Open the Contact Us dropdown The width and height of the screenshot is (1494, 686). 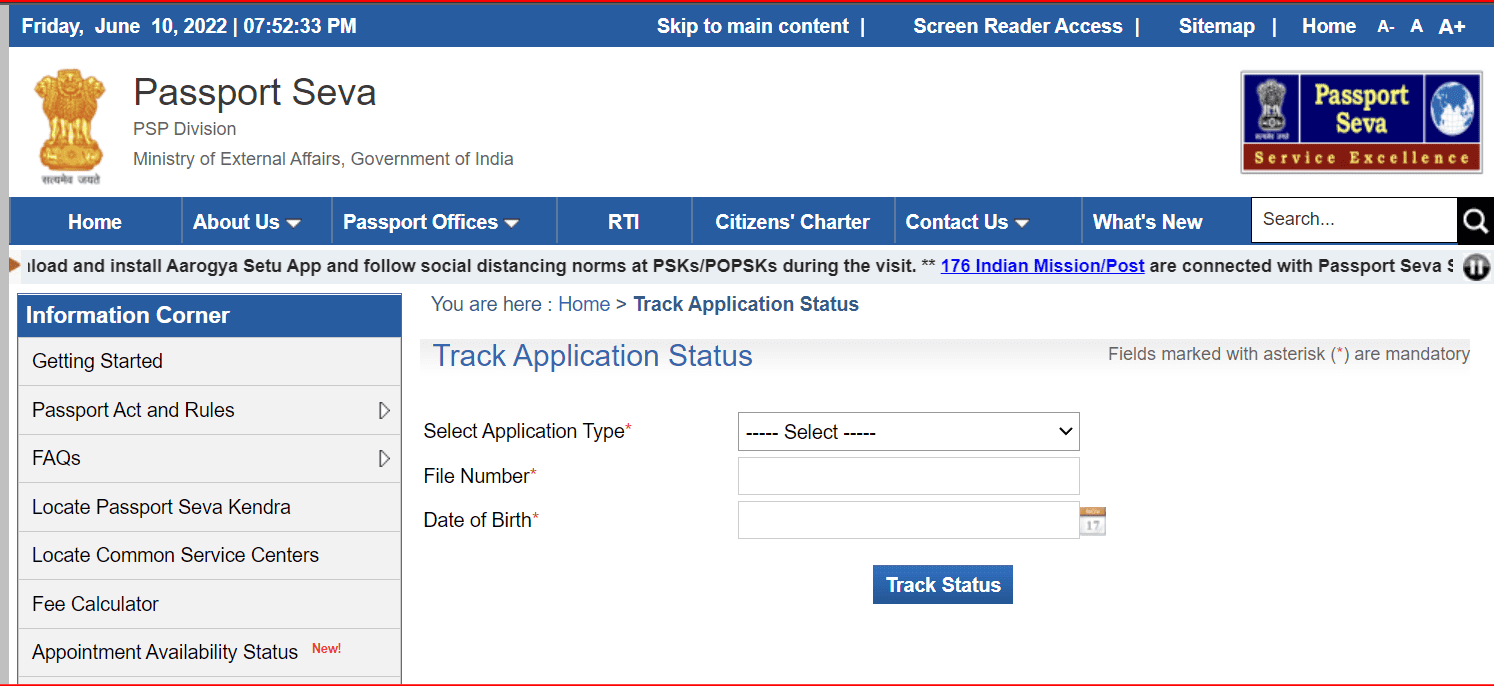click(x=965, y=221)
